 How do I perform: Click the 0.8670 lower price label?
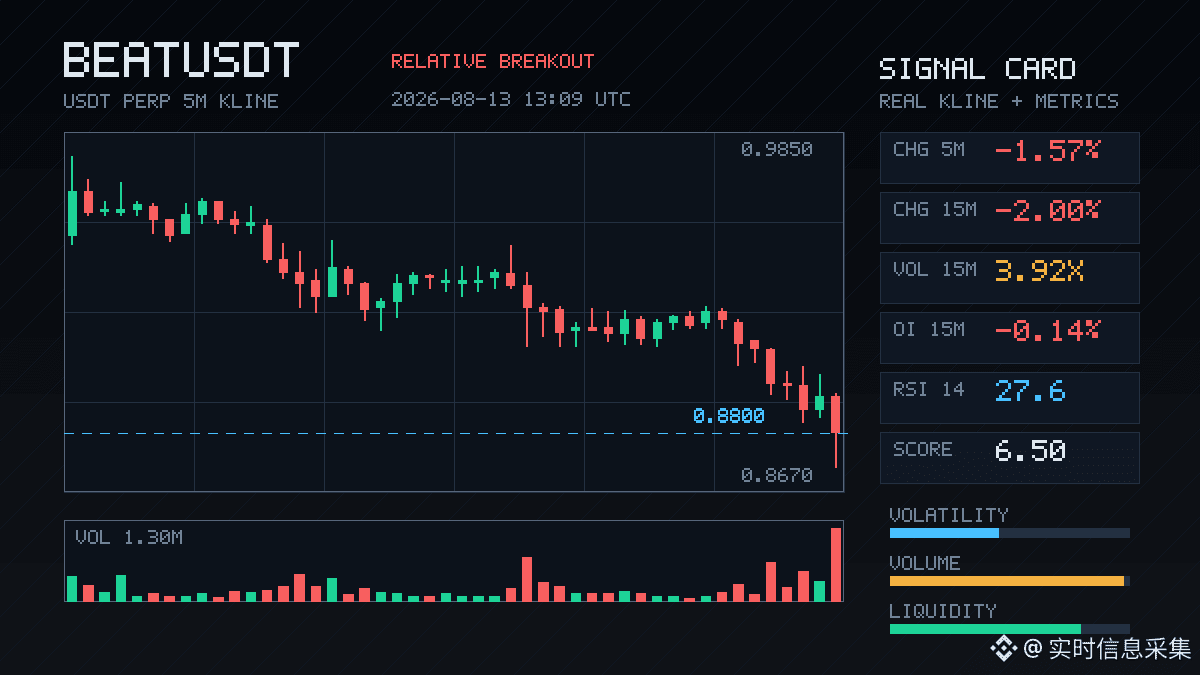click(777, 475)
